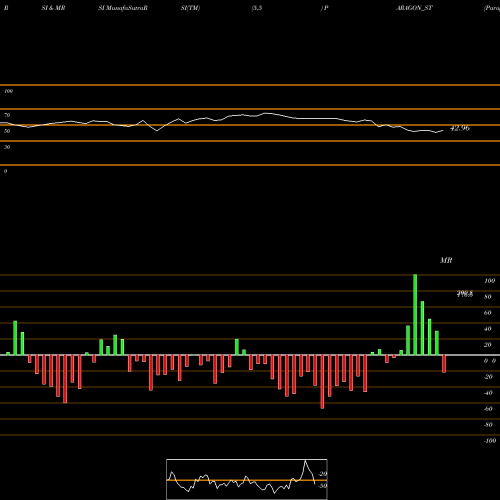Click the -20 label in the mini chart

pyautogui.click(x=323, y=474)
